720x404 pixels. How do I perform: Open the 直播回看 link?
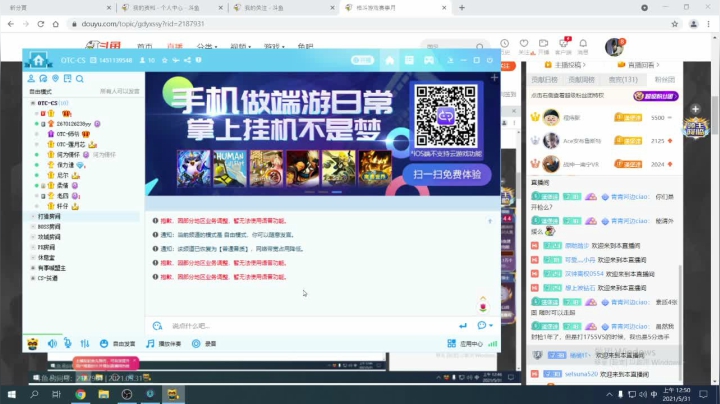[x=639, y=65]
